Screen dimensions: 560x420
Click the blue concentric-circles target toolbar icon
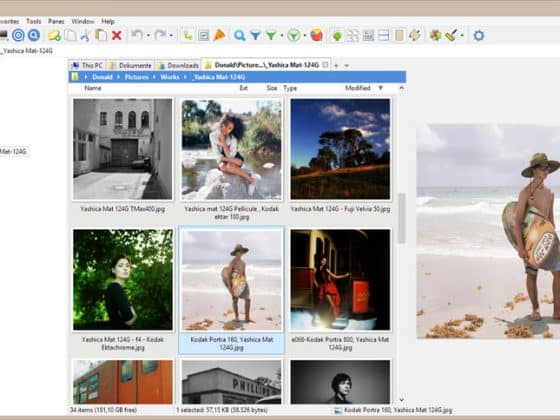pyautogui.click(x=18, y=35)
